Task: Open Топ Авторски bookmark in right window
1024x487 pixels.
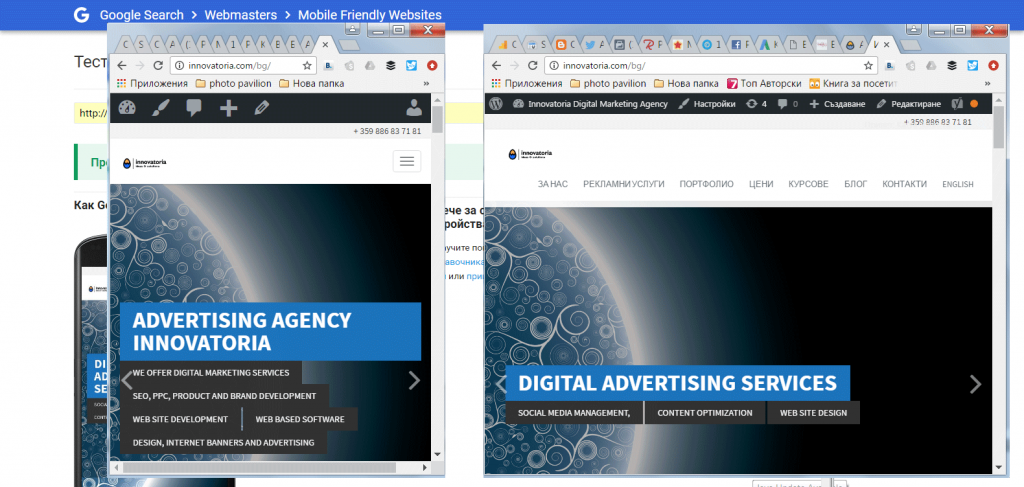Action: 764,84
